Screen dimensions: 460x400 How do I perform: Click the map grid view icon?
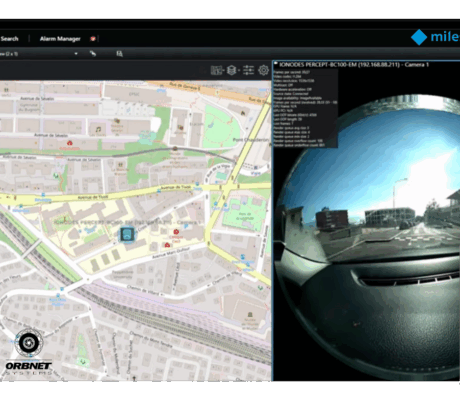pos(216,70)
